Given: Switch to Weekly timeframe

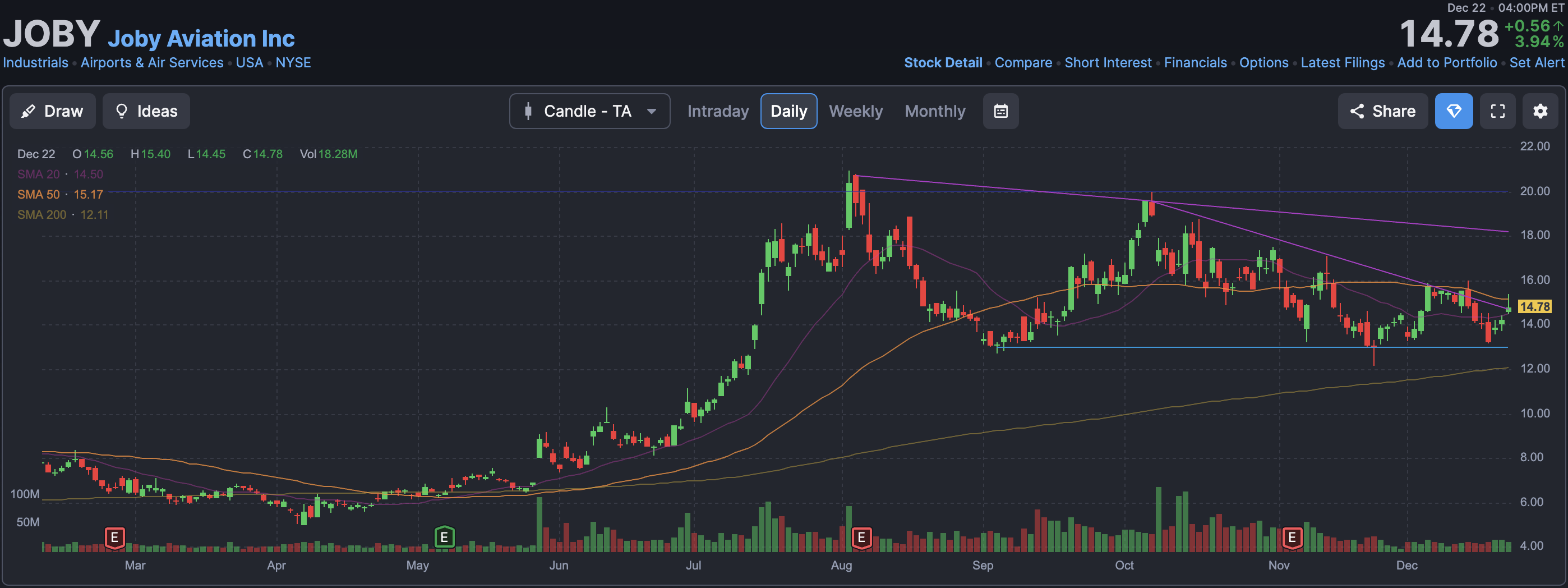Looking at the screenshot, I should tap(855, 111).
